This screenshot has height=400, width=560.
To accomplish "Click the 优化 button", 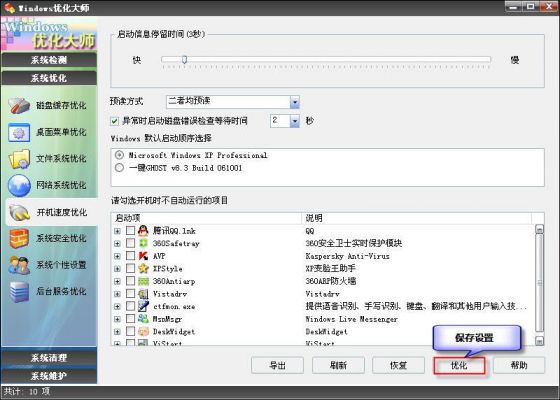I will (459, 365).
